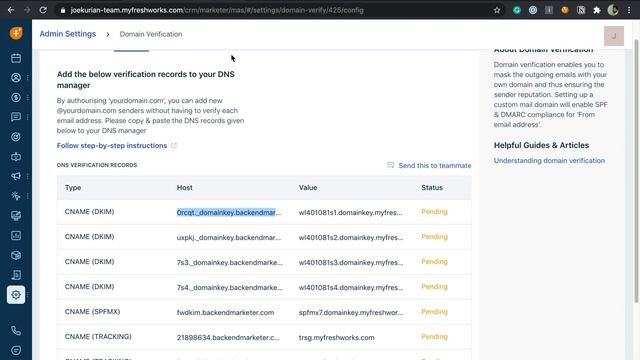Screen dimensions: 640x360
Task: Click the Status column header
Action: point(432,187)
